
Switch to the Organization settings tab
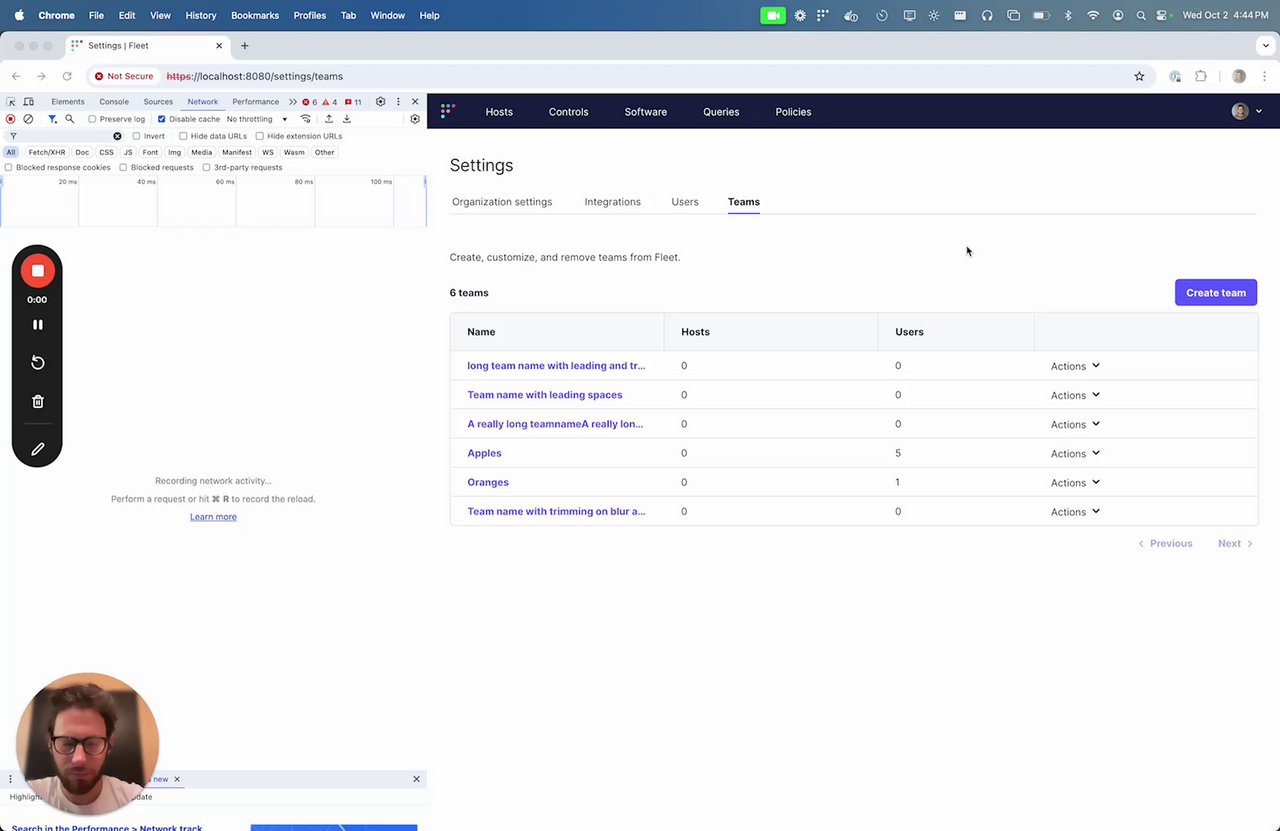point(502,202)
